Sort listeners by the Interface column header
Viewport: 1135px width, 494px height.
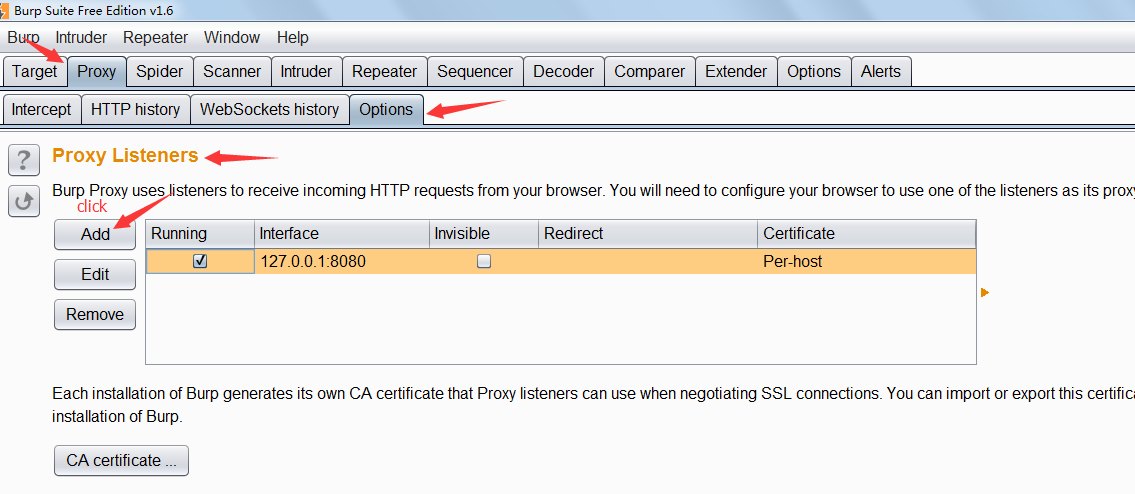[340, 234]
